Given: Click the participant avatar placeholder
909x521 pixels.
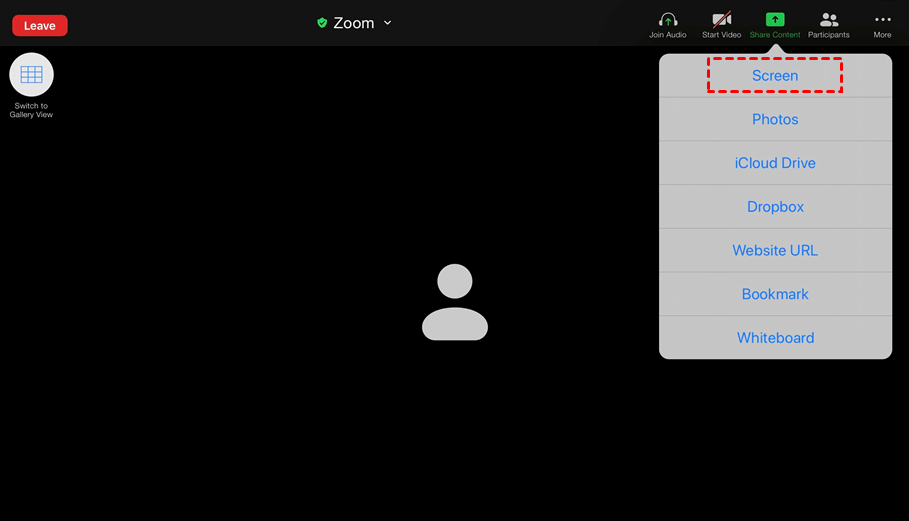Looking at the screenshot, I should coord(455,302).
